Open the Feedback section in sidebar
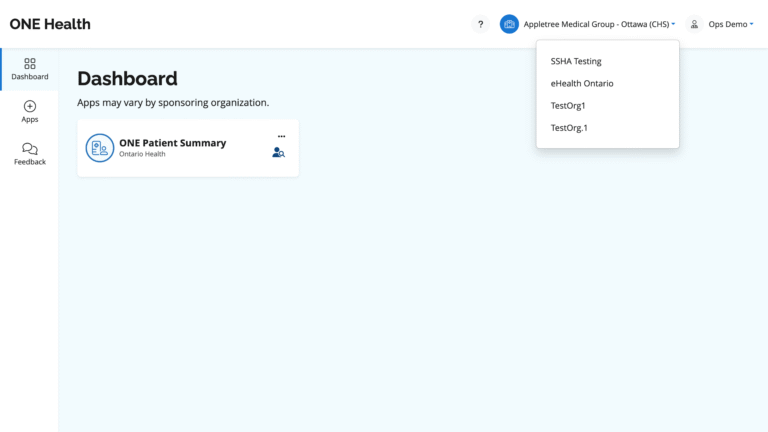Screen dimensions: 768x432 29,154
